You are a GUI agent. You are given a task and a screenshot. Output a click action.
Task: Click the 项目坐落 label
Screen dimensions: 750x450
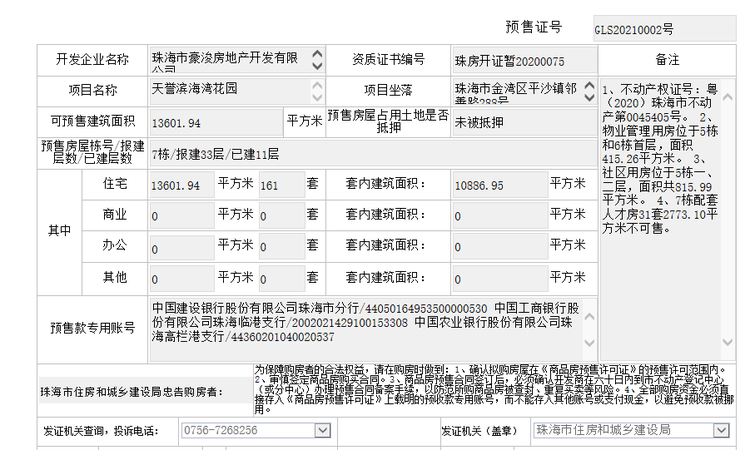pos(388,90)
